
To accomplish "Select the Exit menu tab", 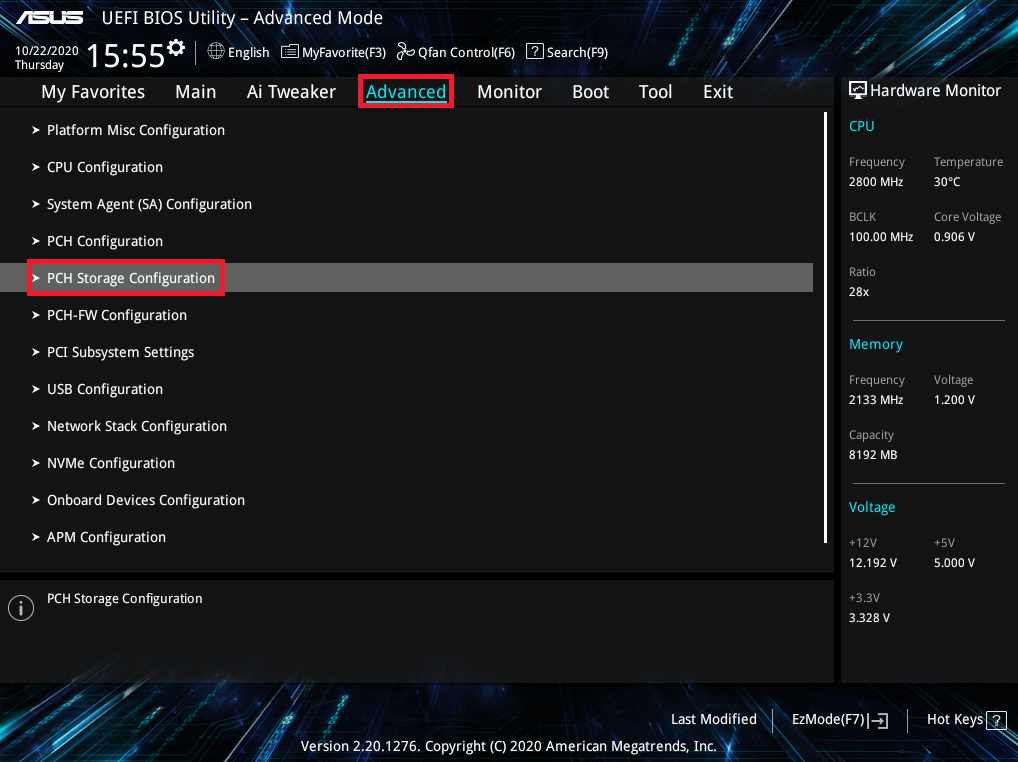I will 718,92.
